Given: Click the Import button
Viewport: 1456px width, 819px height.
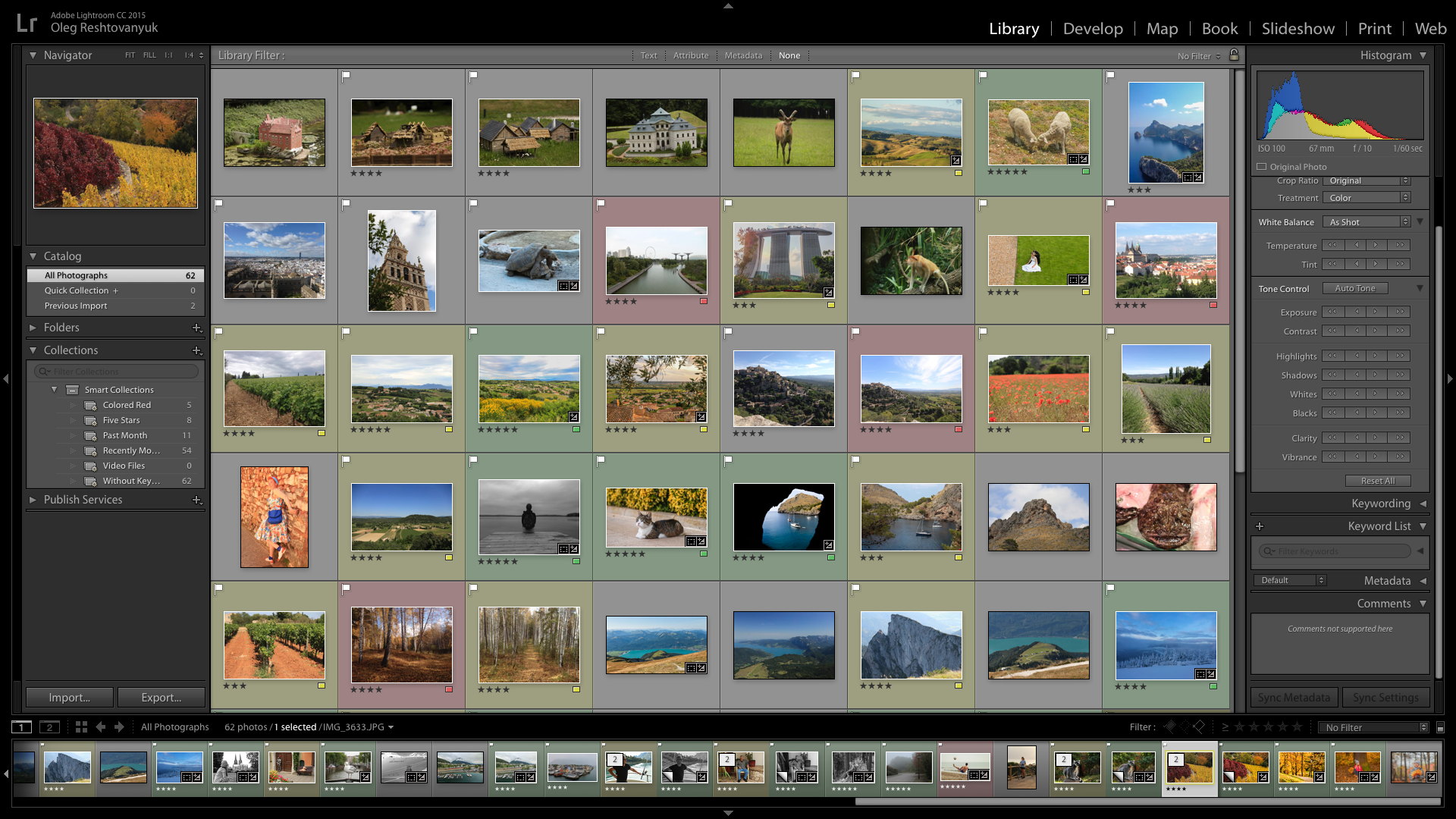Looking at the screenshot, I should point(69,697).
